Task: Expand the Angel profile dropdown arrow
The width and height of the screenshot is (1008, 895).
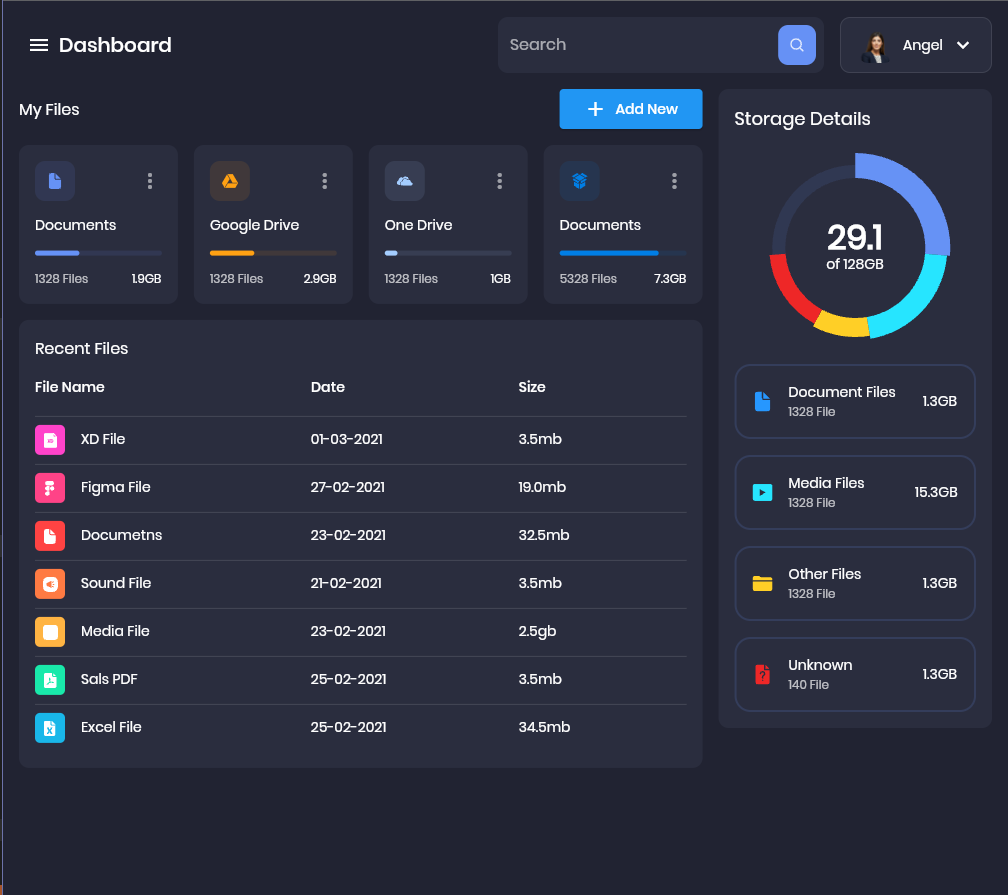Action: point(962,45)
